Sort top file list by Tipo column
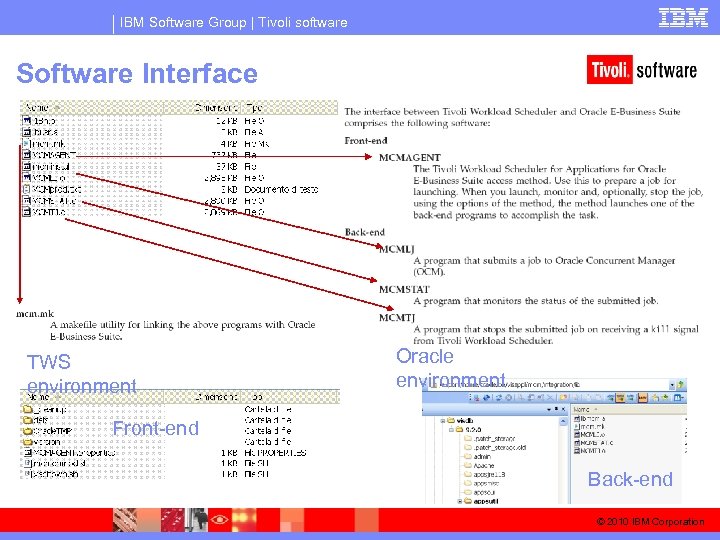The width and height of the screenshot is (720, 540). point(289,107)
